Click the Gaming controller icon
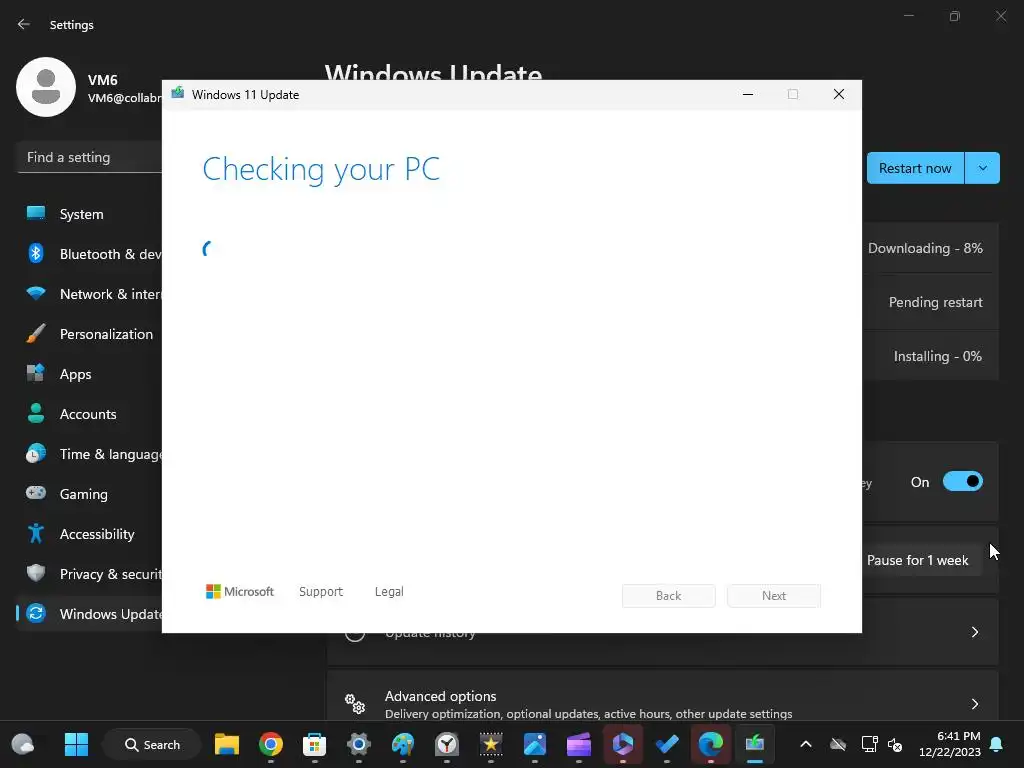 pyautogui.click(x=36, y=493)
